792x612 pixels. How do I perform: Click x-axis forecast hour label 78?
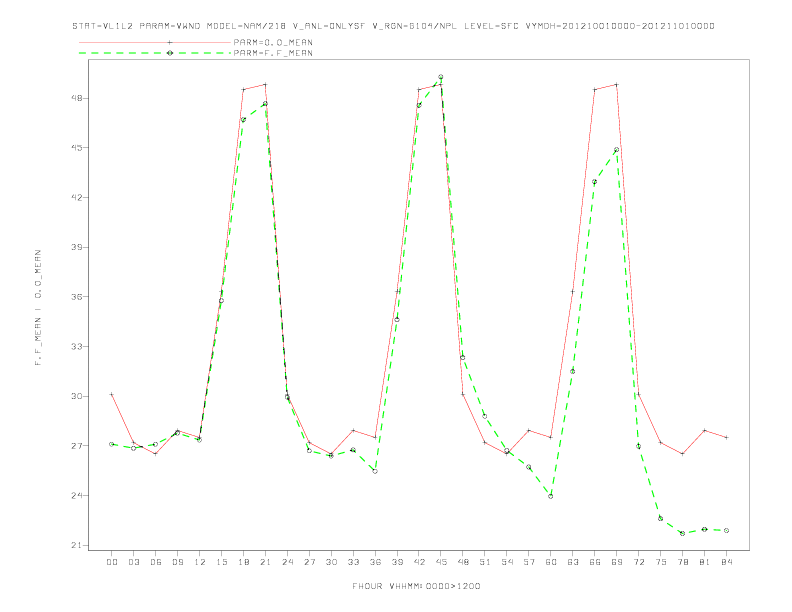(x=683, y=562)
